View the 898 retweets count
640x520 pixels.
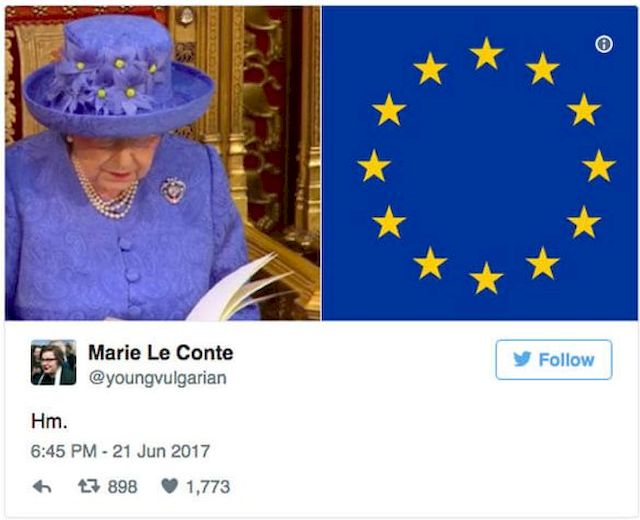pos(122,487)
